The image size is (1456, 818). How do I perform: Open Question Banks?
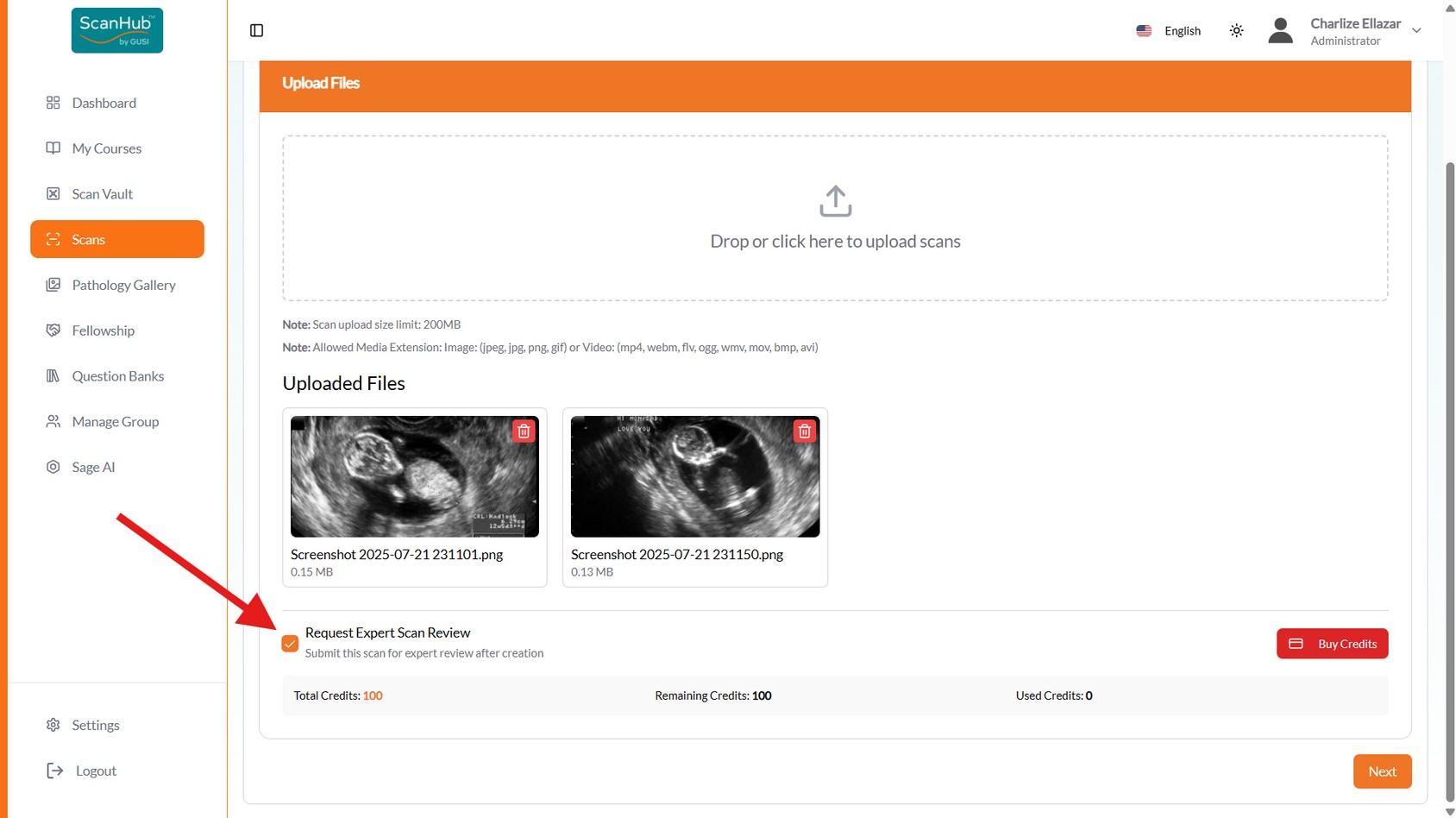pos(117,376)
